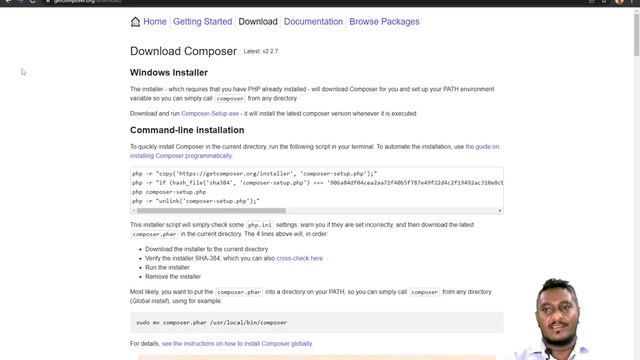
Task: Download Composer-Setup.exe via its link
Action: pyautogui.click(x=210, y=113)
